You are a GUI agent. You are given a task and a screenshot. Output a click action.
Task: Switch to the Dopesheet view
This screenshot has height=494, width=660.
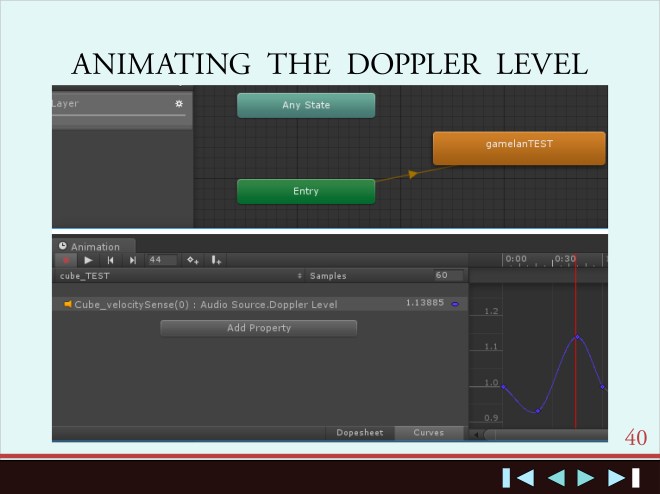[x=360, y=433]
